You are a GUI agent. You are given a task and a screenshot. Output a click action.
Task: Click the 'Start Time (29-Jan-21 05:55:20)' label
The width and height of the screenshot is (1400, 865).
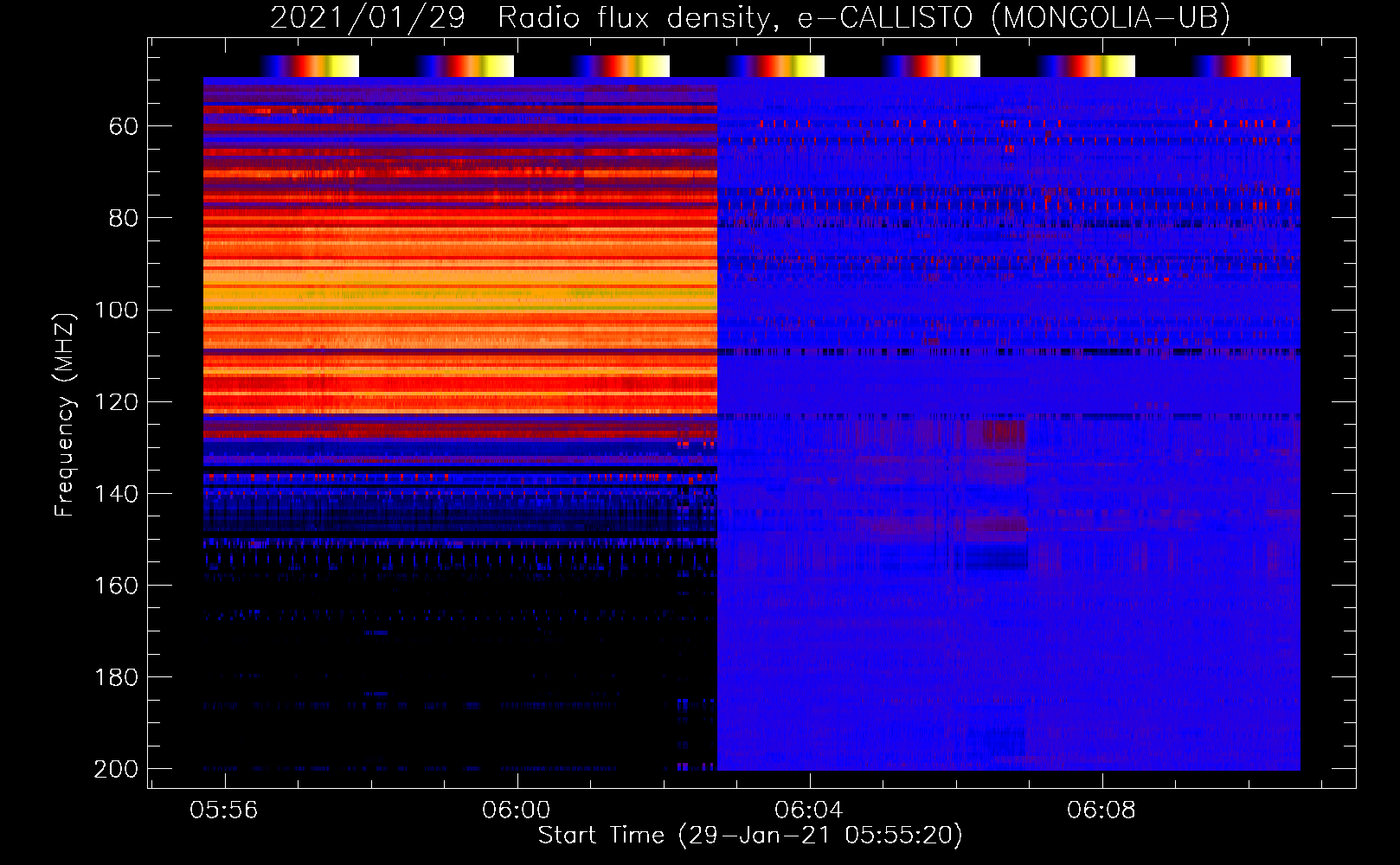point(750,836)
